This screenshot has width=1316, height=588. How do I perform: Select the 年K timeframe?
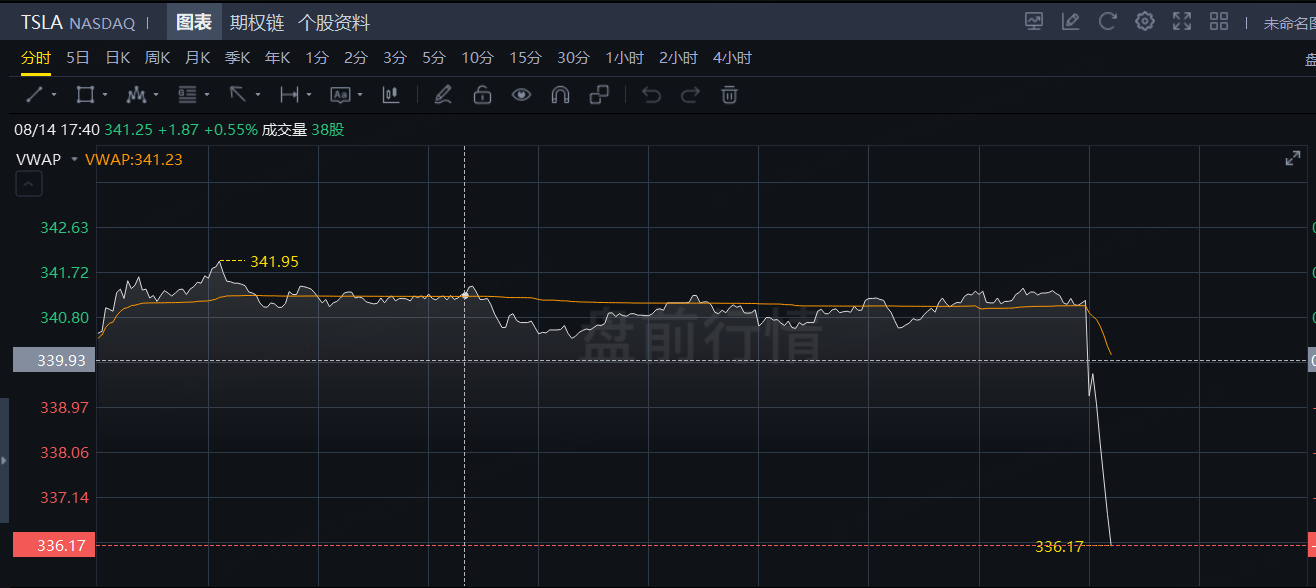[x=278, y=58]
